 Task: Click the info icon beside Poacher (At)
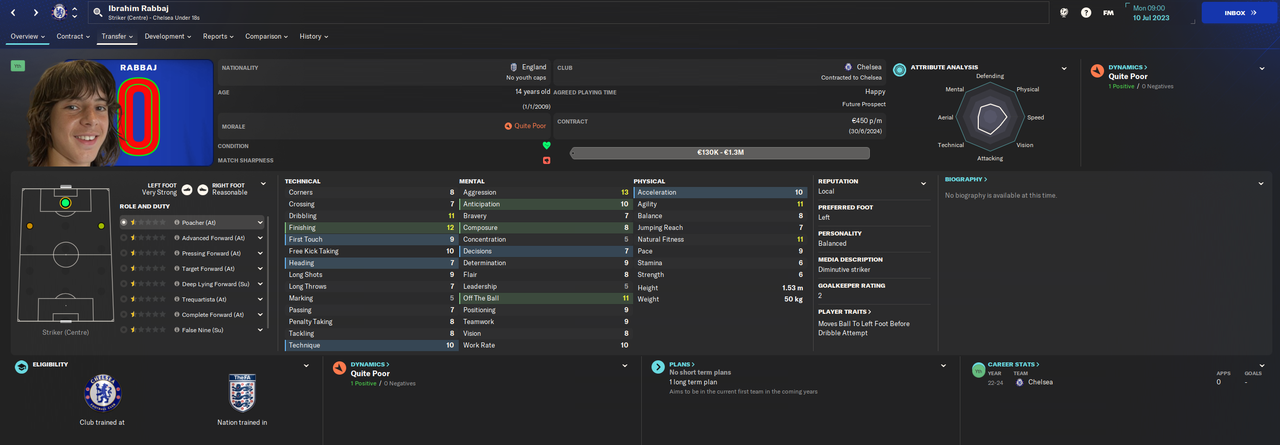coord(177,223)
